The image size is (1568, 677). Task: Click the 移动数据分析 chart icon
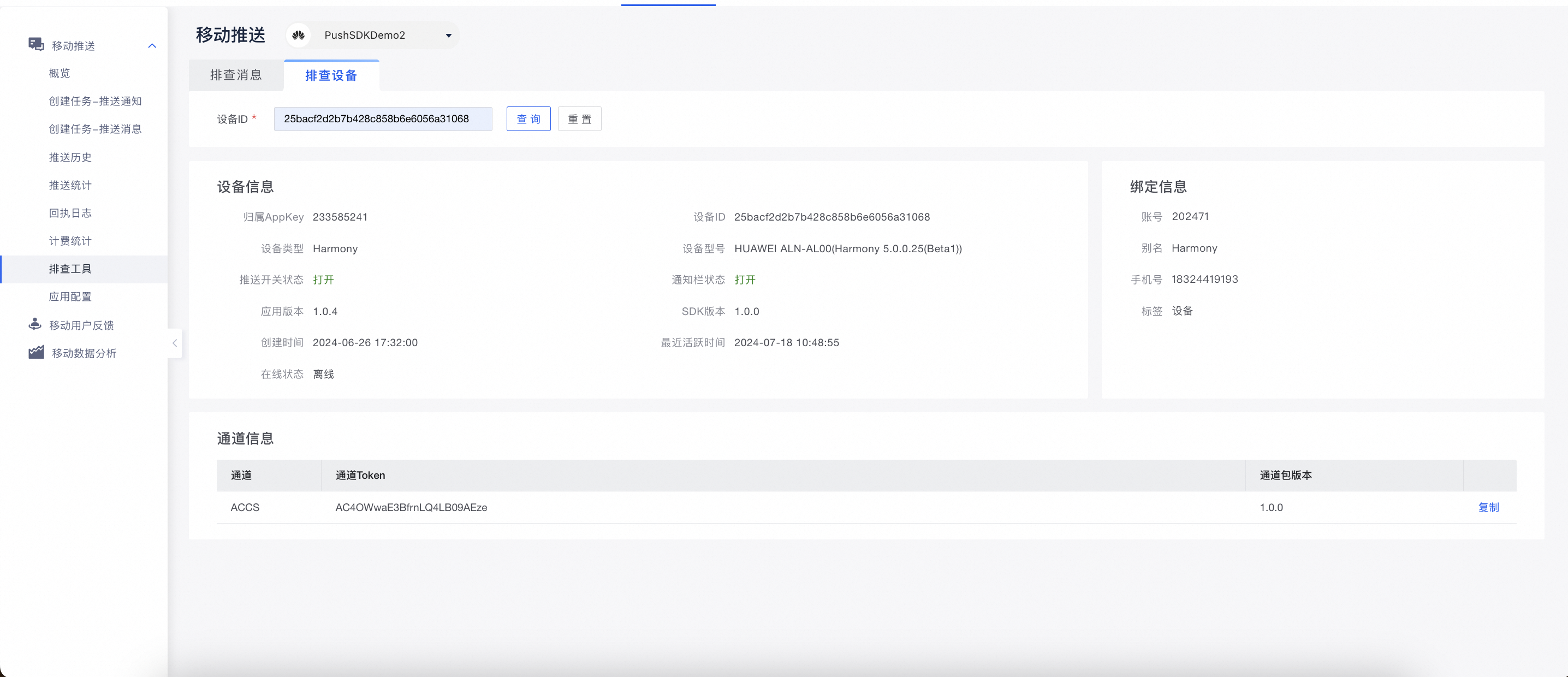36,353
